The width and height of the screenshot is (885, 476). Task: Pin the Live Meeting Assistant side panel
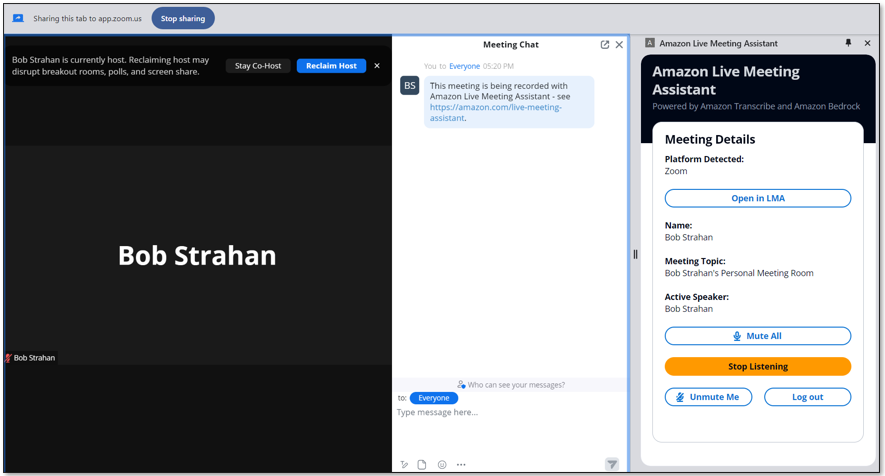848,43
